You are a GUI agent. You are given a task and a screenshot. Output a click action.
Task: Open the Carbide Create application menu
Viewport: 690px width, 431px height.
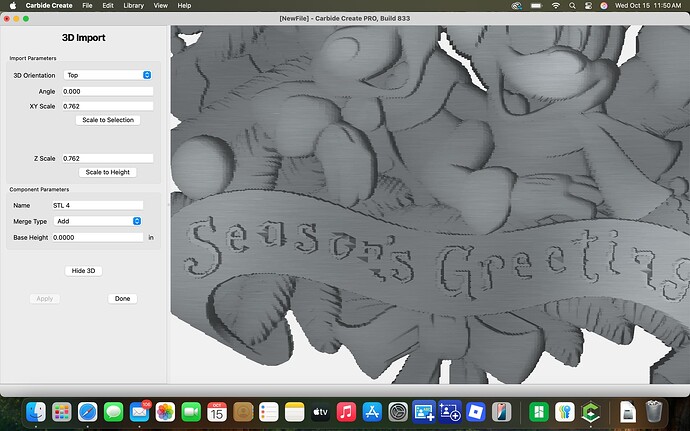point(49,6)
